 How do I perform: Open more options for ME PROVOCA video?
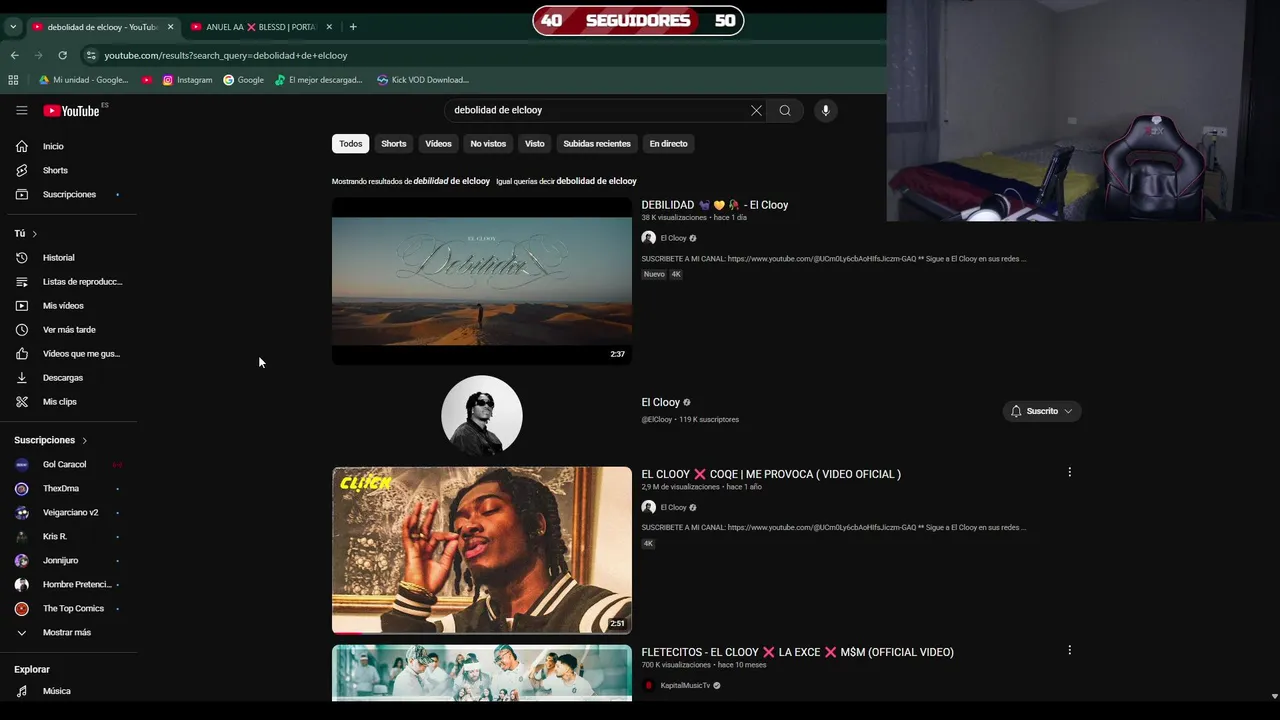click(x=1069, y=472)
